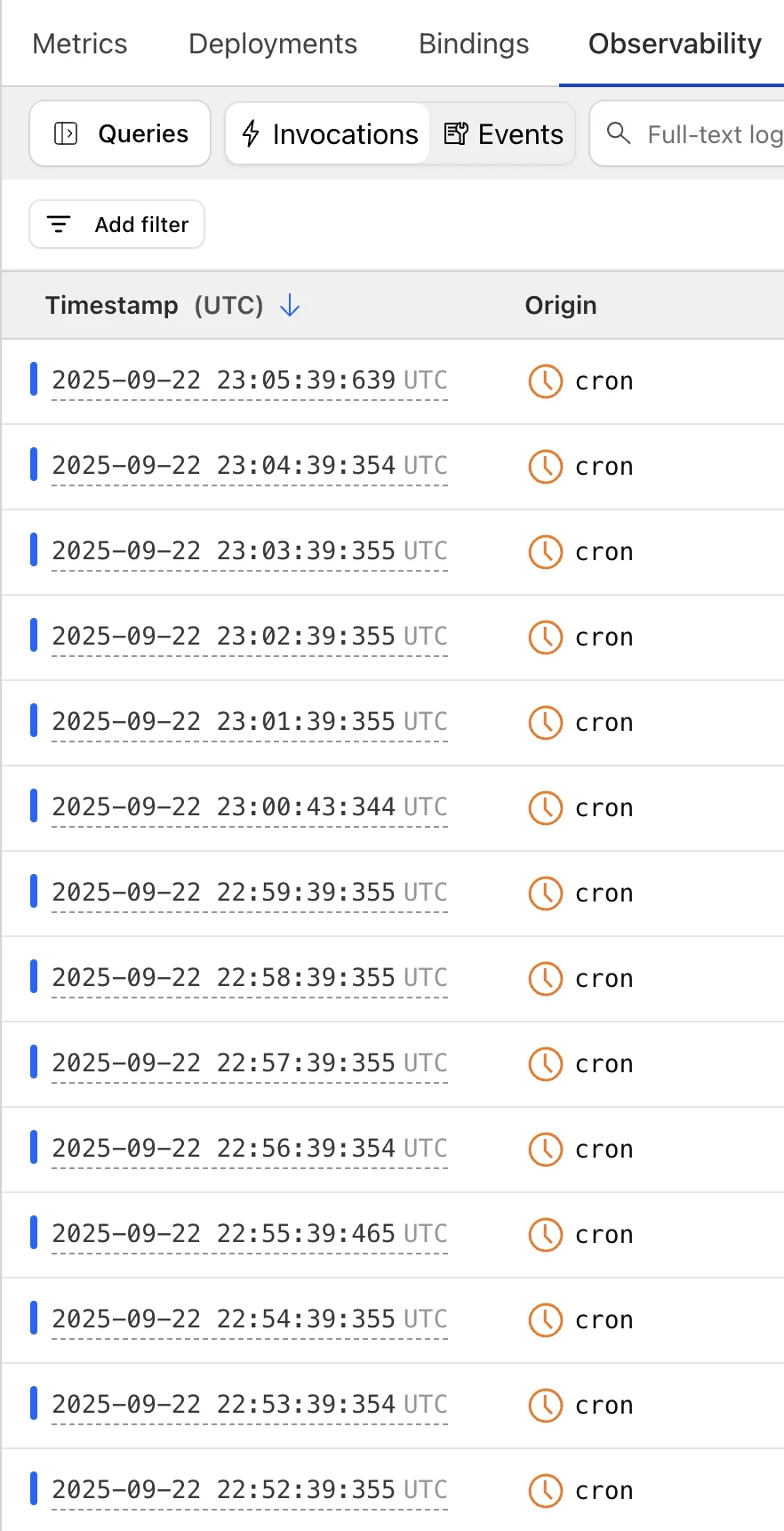Viewport: 784px width, 1531px height.
Task: Click the cron clock icon at 23:05:39
Action: [x=545, y=381]
